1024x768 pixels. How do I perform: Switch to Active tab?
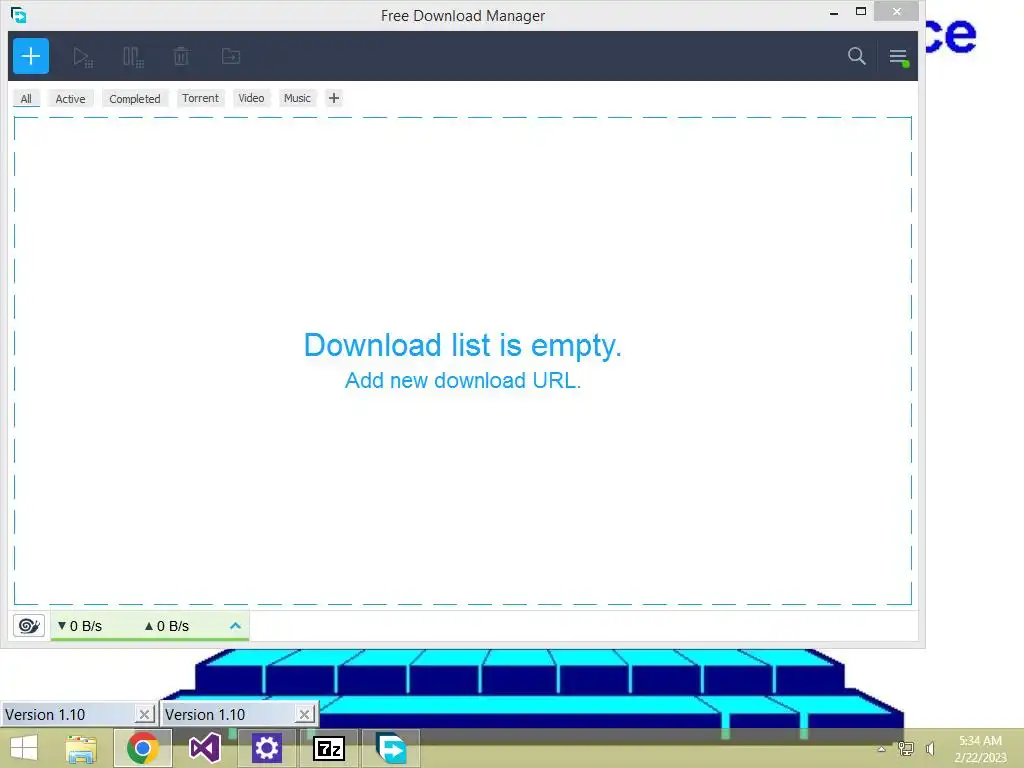point(71,99)
